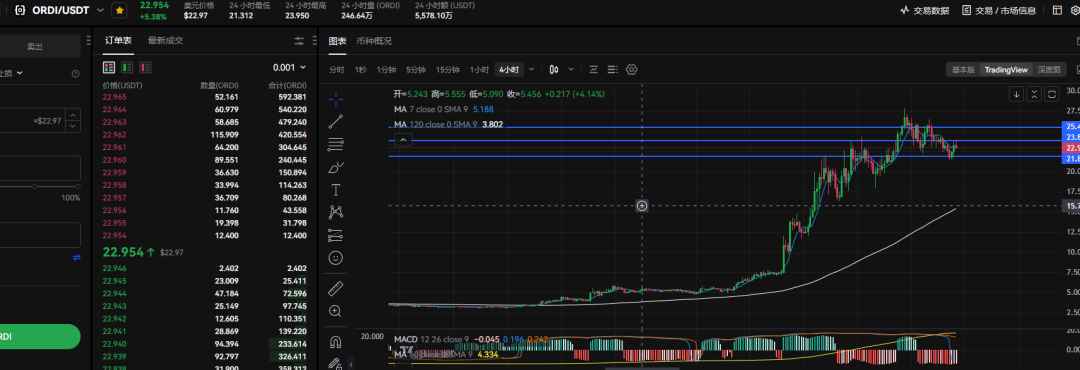Screen dimensions: 1080x370
Task: Expand the chart type dropdown arrow
Action: coord(572,70)
